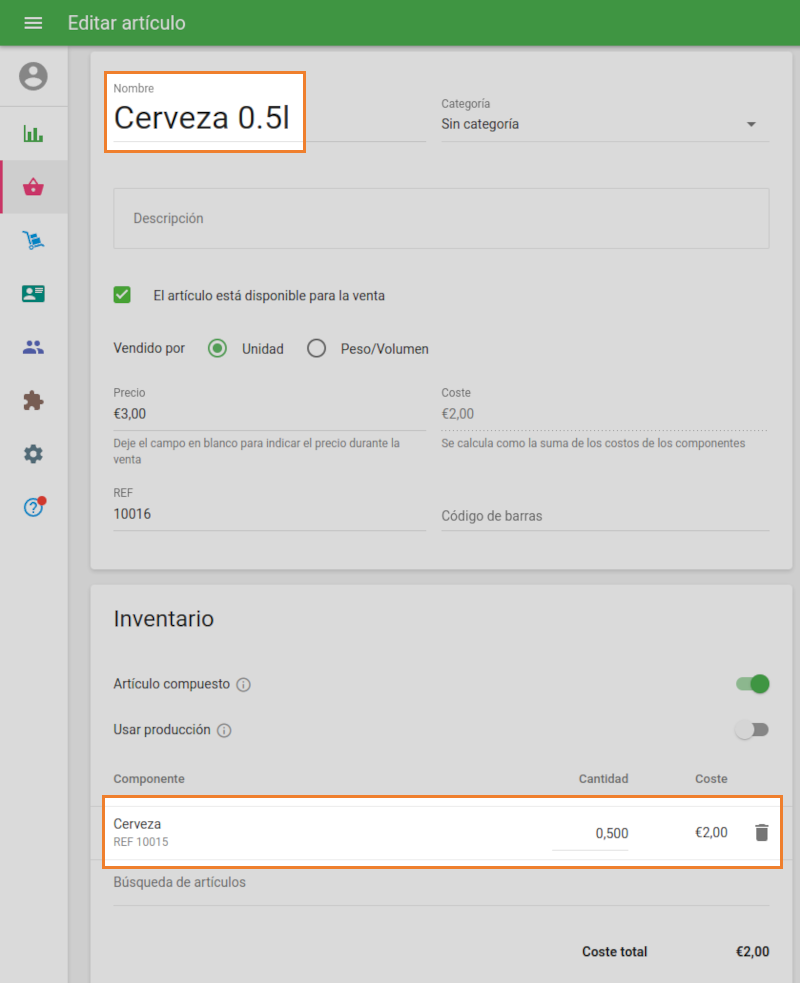Disable the Artículo compuesto switch
This screenshot has width=800, height=983.
(752, 684)
